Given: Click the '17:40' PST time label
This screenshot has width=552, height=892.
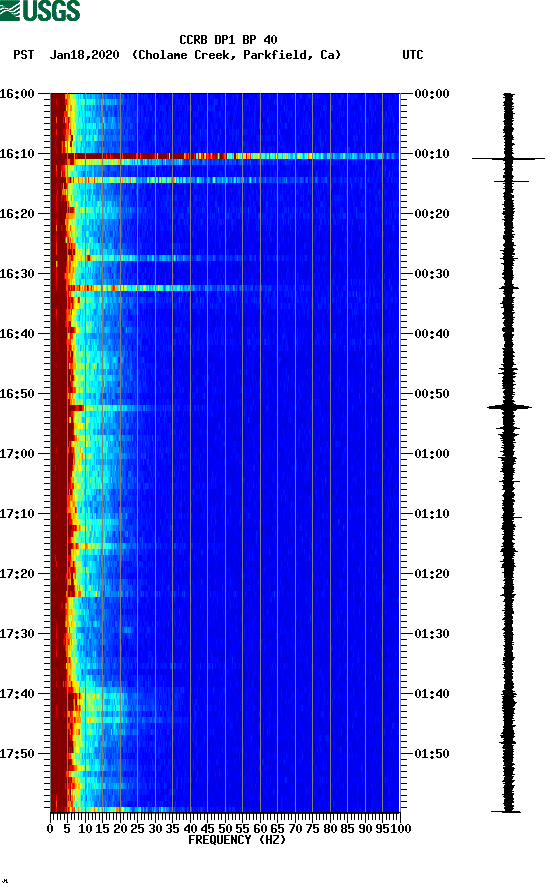Looking at the screenshot, I should 17,694.
